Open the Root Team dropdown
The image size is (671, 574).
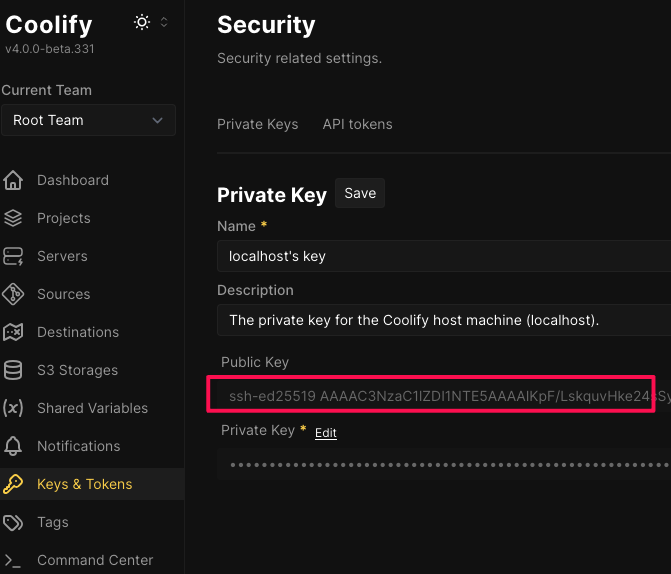[x=89, y=120]
